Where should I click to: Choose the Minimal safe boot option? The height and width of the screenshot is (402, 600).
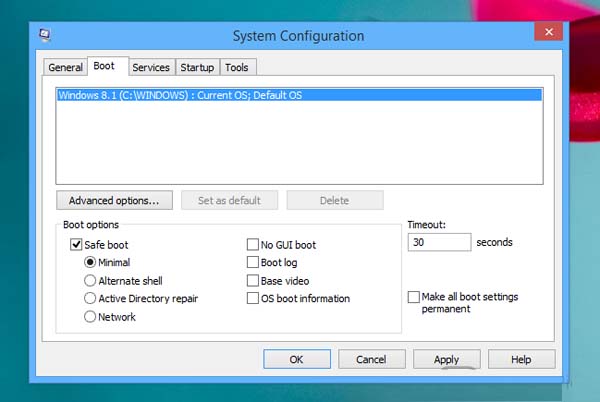[x=91, y=262]
